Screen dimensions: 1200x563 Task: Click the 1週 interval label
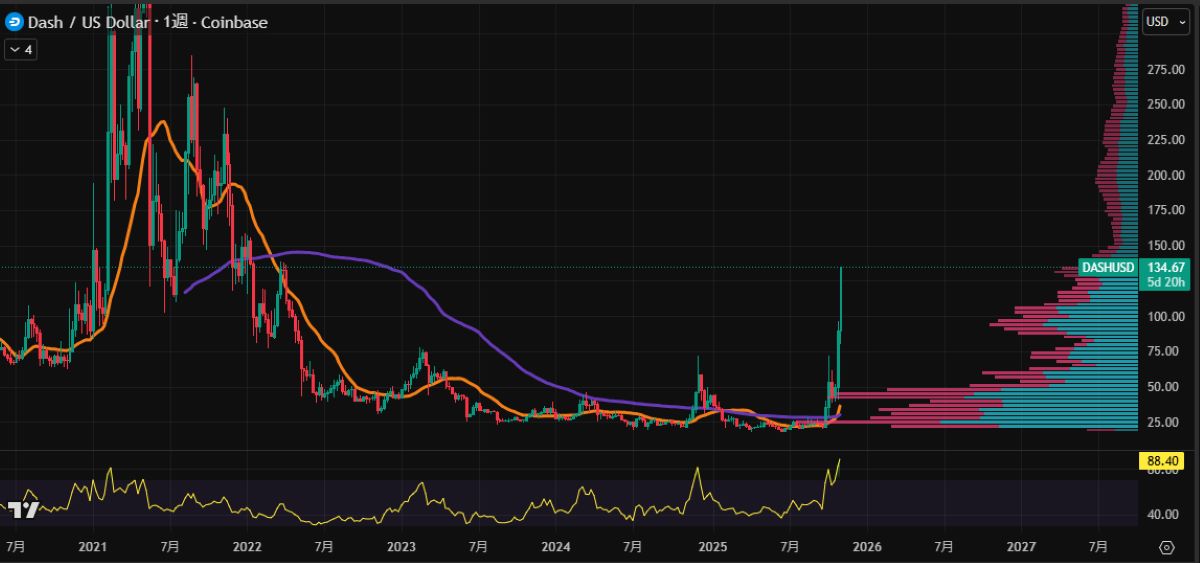click(x=174, y=22)
